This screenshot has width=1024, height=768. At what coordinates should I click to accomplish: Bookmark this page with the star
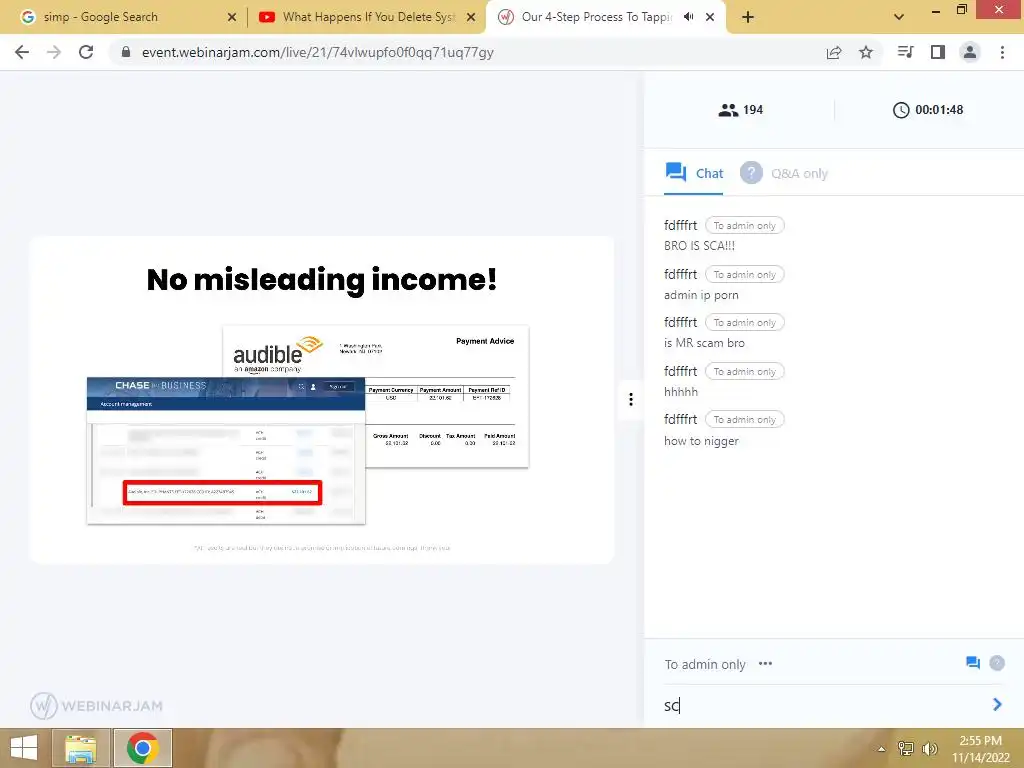(865, 52)
